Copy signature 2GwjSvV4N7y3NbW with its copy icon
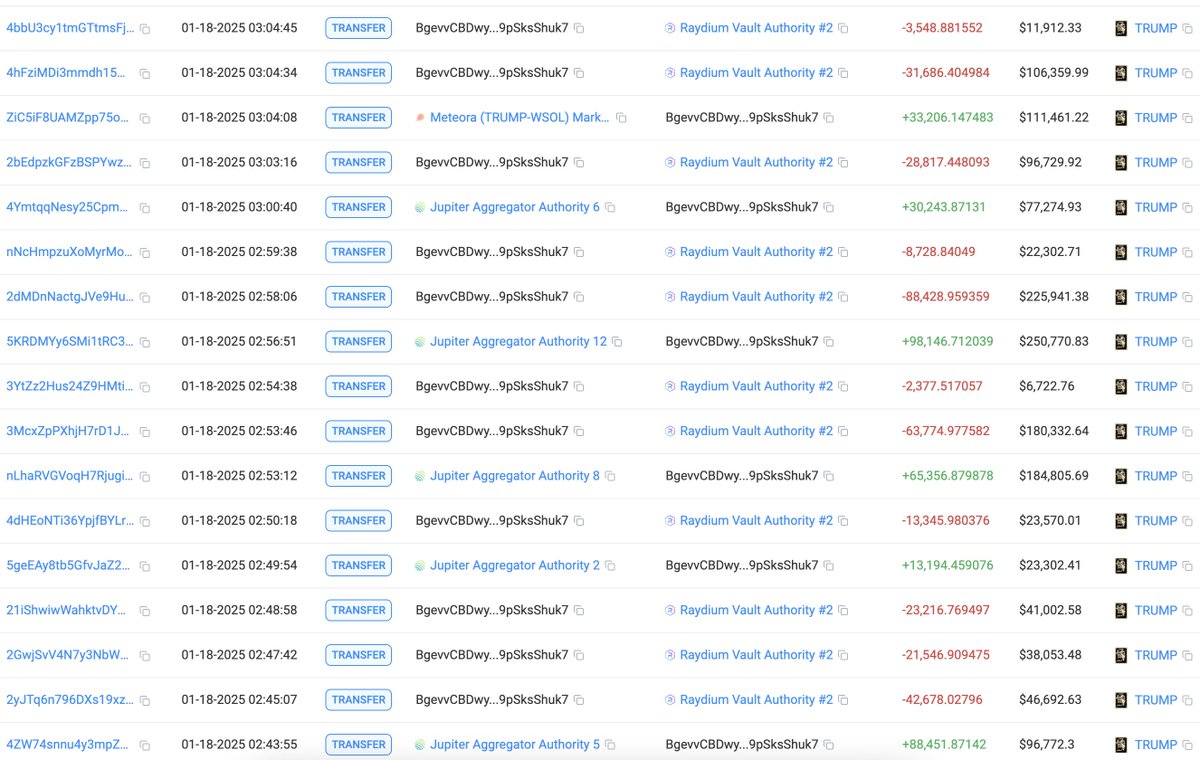Viewport: 1200px width, 760px height. [x=145, y=656]
